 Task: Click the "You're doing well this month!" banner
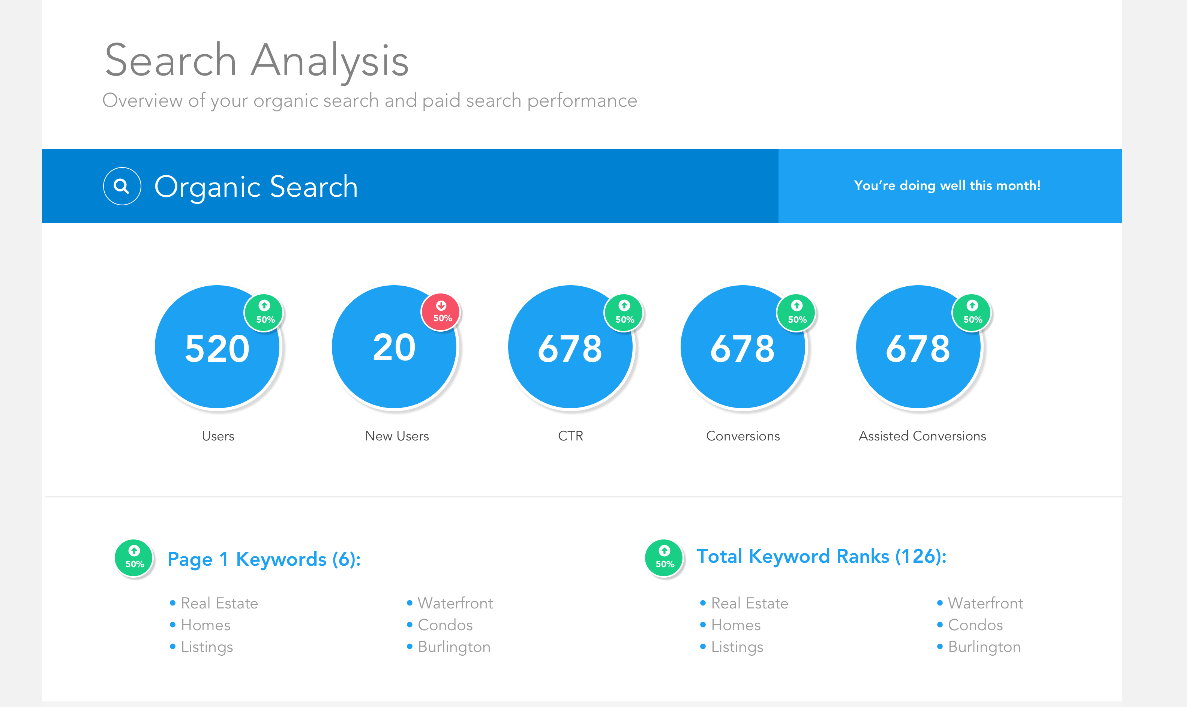(947, 186)
